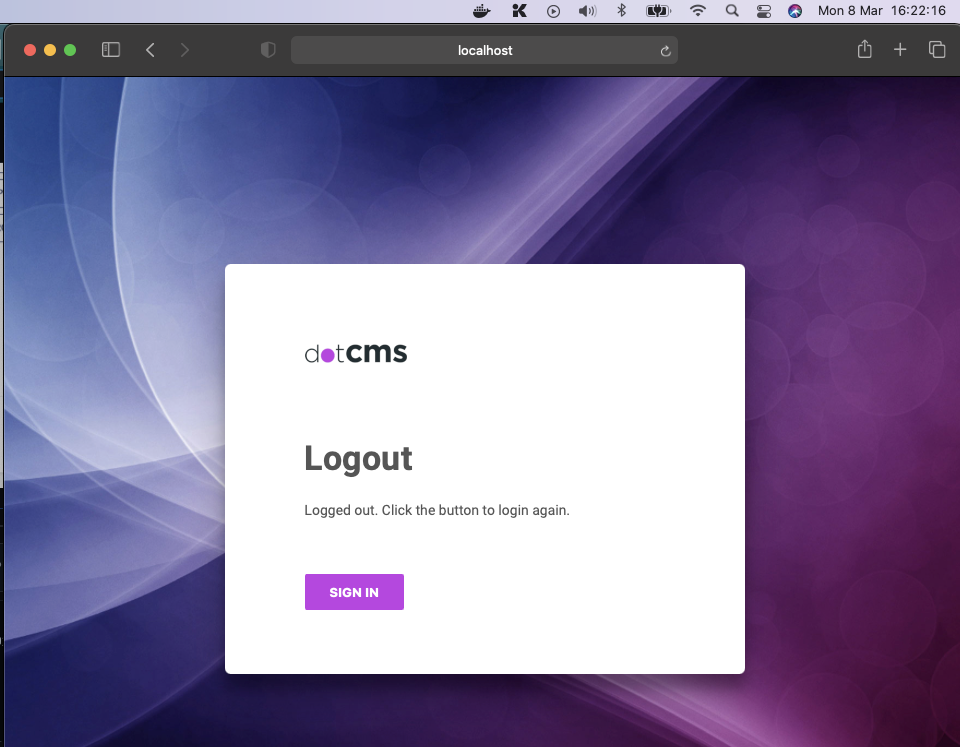Click the dotCMS logo
The image size is (960, 747).
pos(356,353)
